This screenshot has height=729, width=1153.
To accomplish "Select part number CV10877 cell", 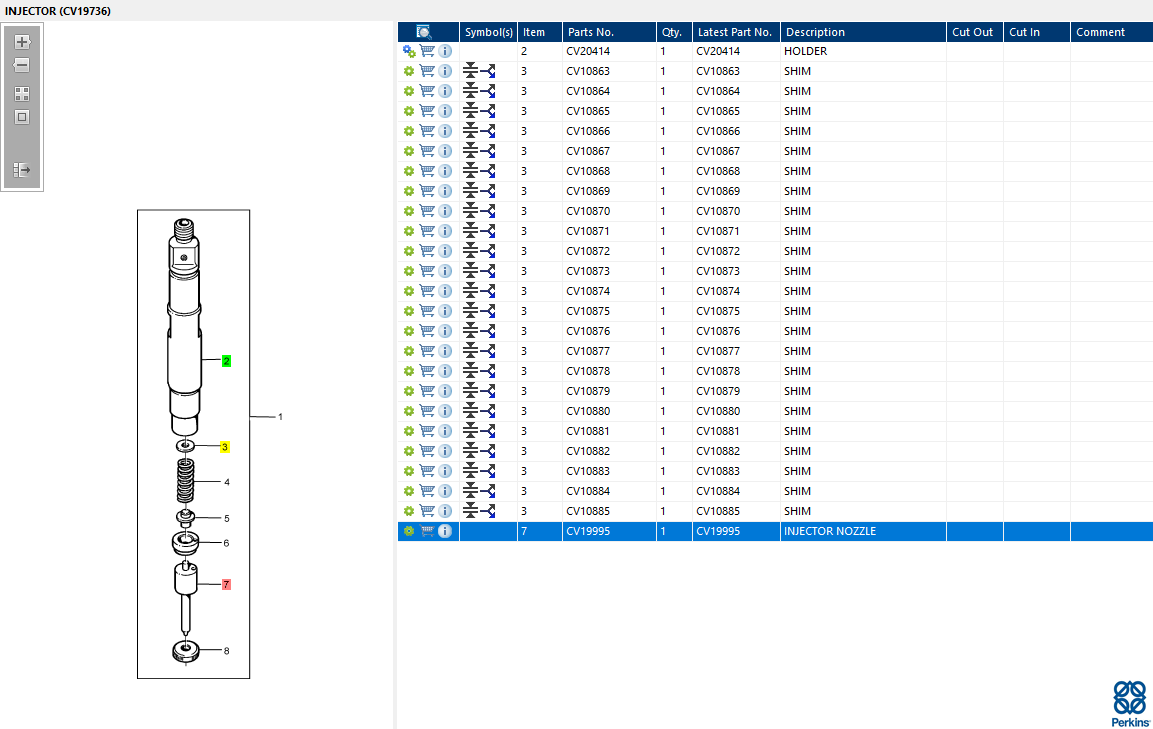I will pyautogui.click(x=609, y=351).
